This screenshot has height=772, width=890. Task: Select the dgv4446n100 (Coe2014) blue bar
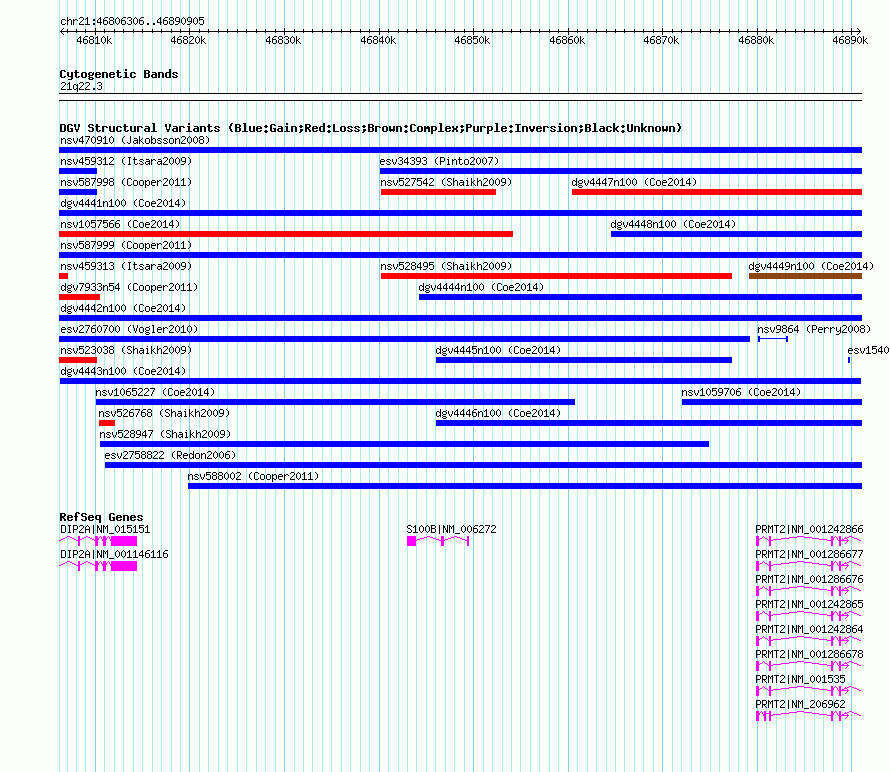tap(649, 423)
